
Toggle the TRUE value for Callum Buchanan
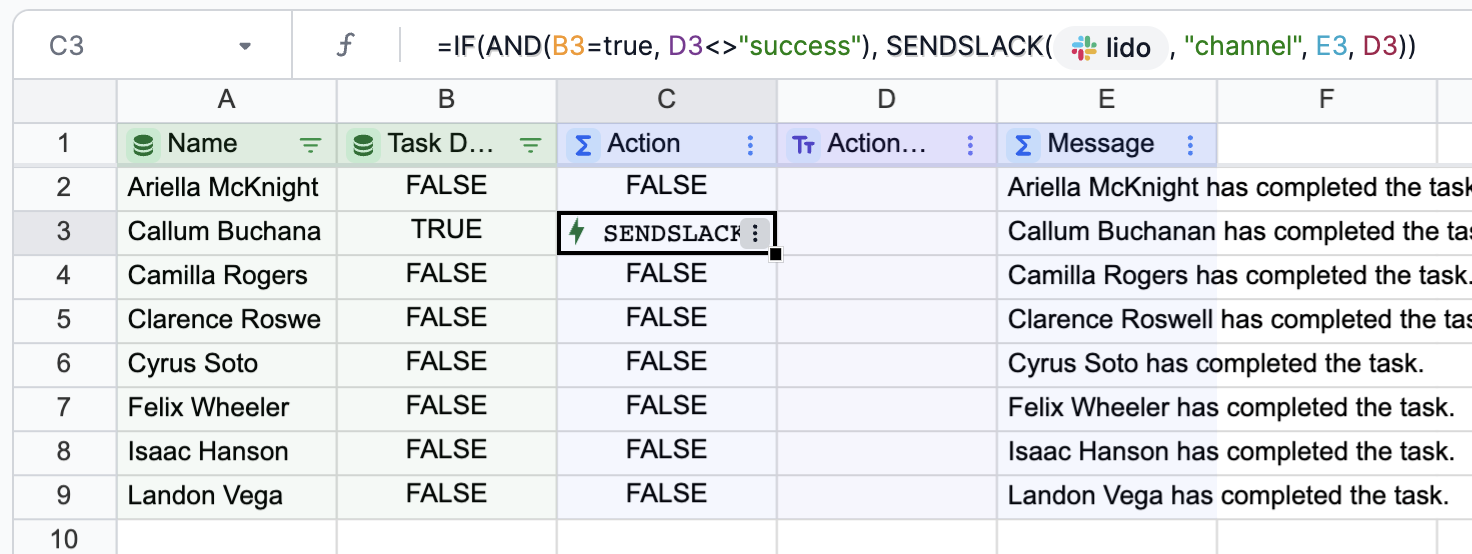pos(446,230)
